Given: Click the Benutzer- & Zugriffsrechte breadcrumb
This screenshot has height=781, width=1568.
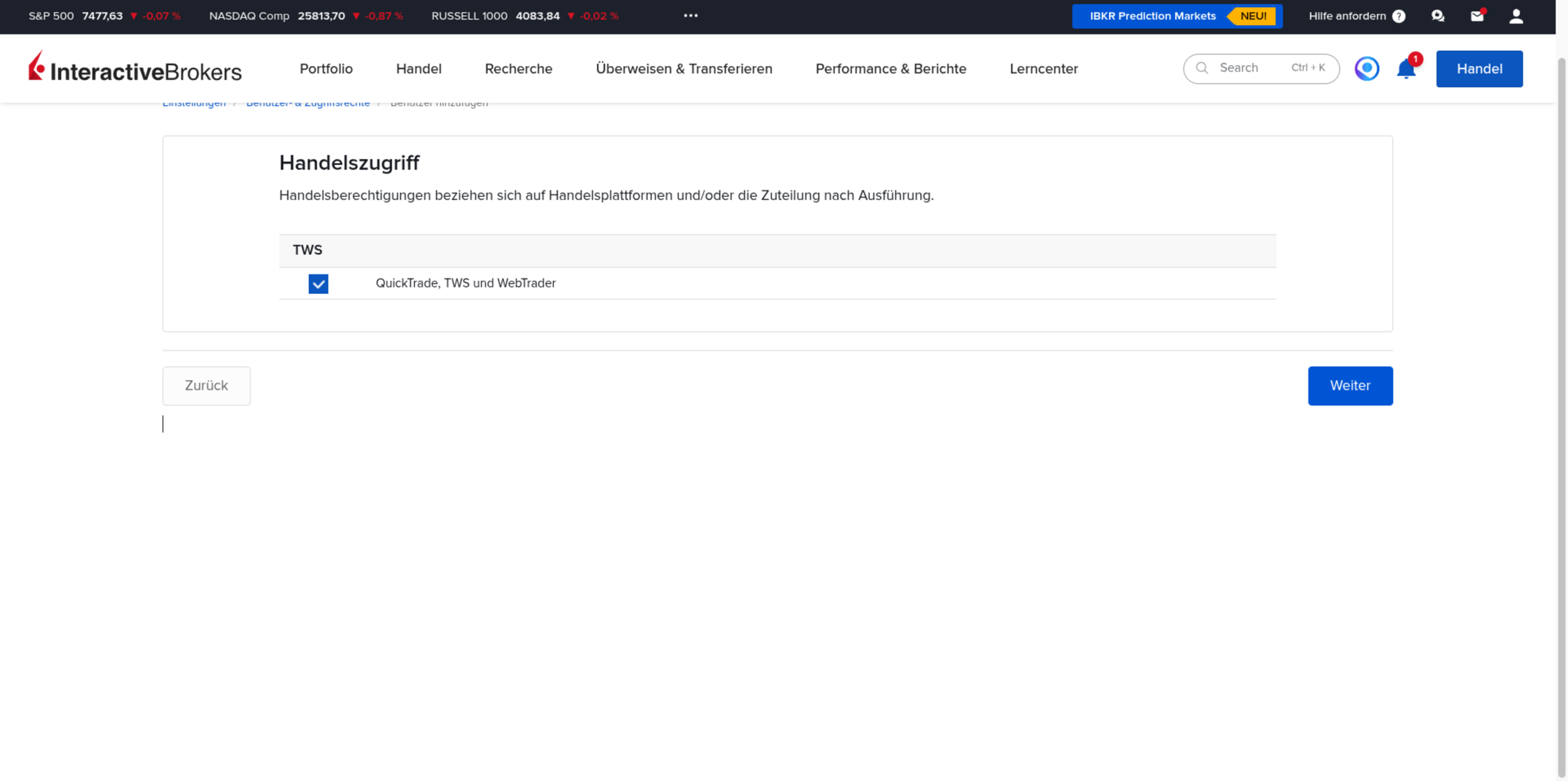Looking at the screenshot, I should coord(307,104).
